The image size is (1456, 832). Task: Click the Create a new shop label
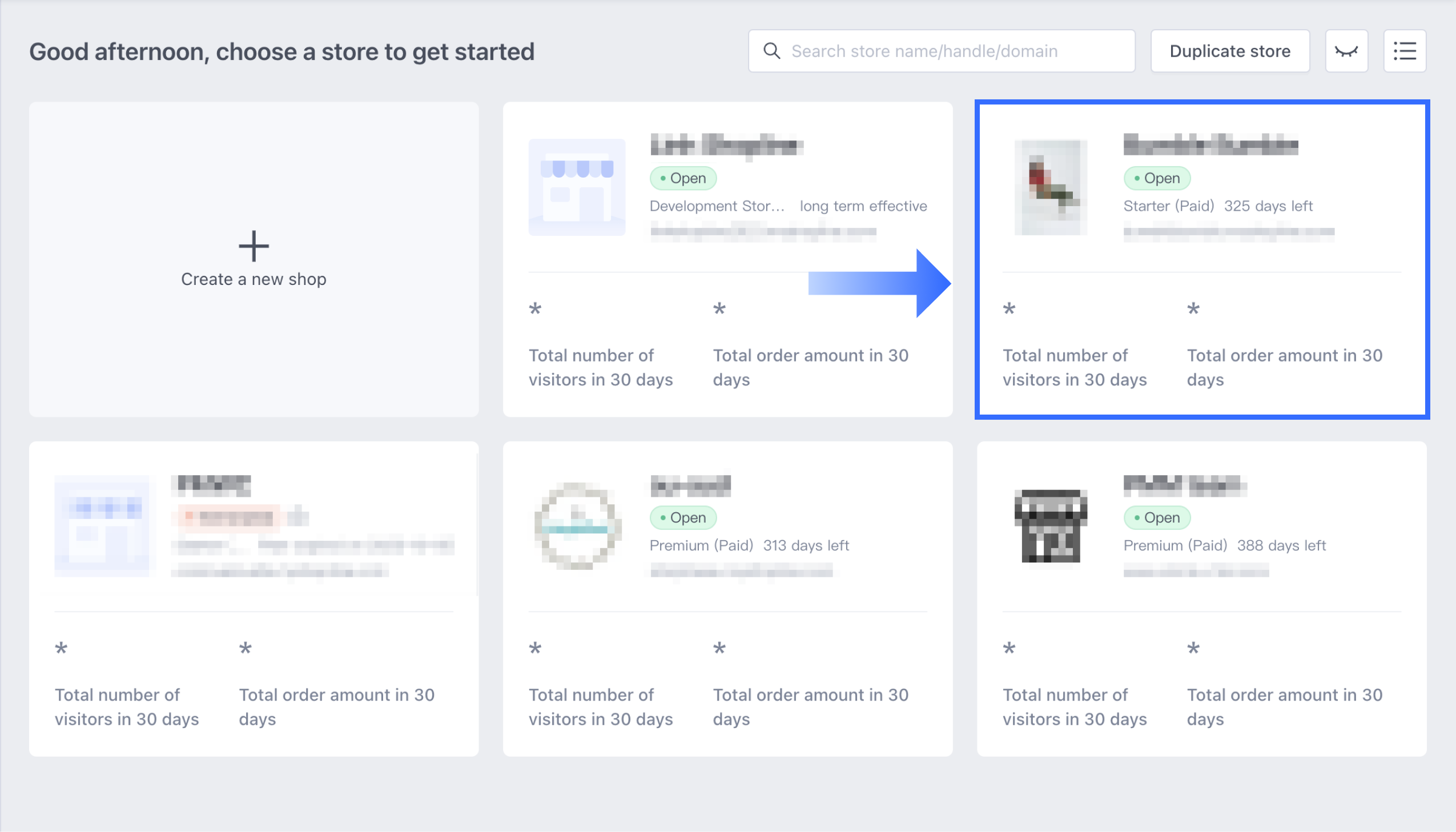click(254, 279)
